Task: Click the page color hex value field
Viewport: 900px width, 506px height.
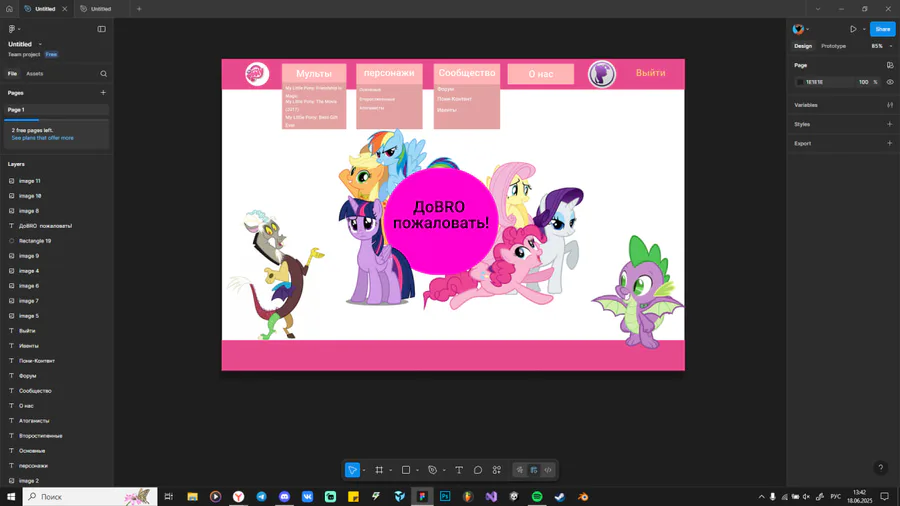Action: point(815,82)
